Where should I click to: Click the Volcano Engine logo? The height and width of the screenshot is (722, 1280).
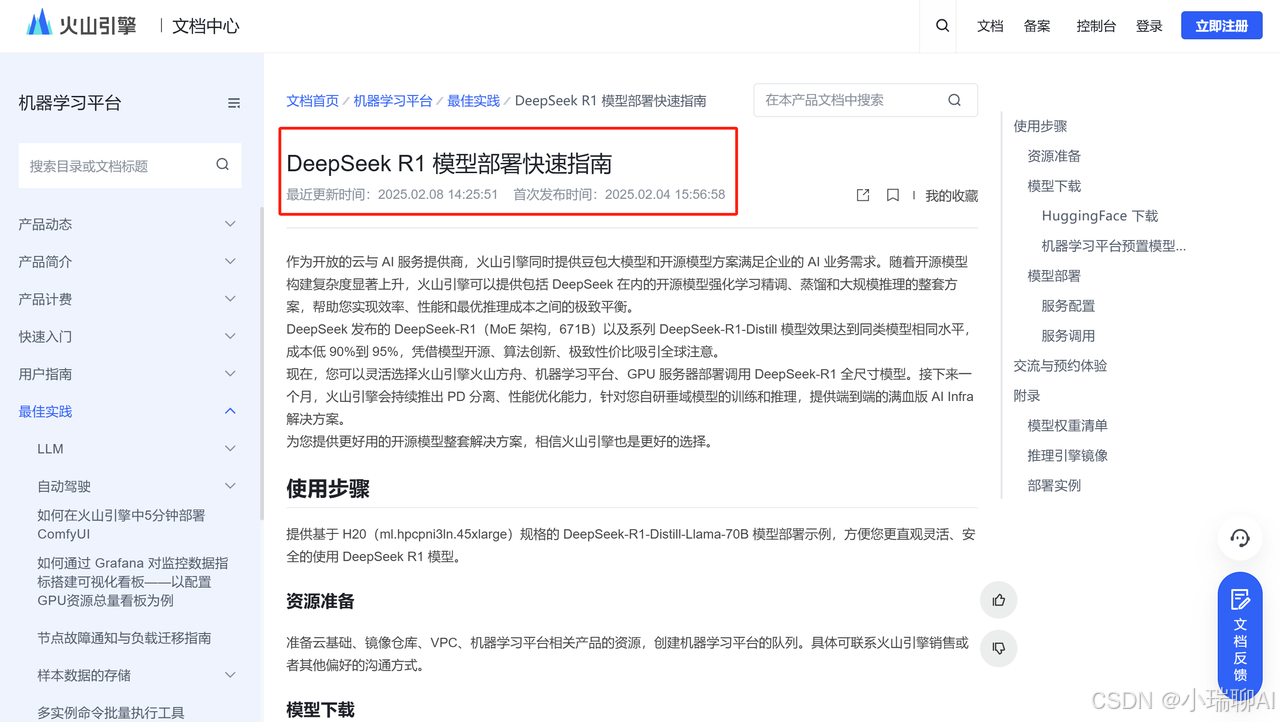[82, 25]
